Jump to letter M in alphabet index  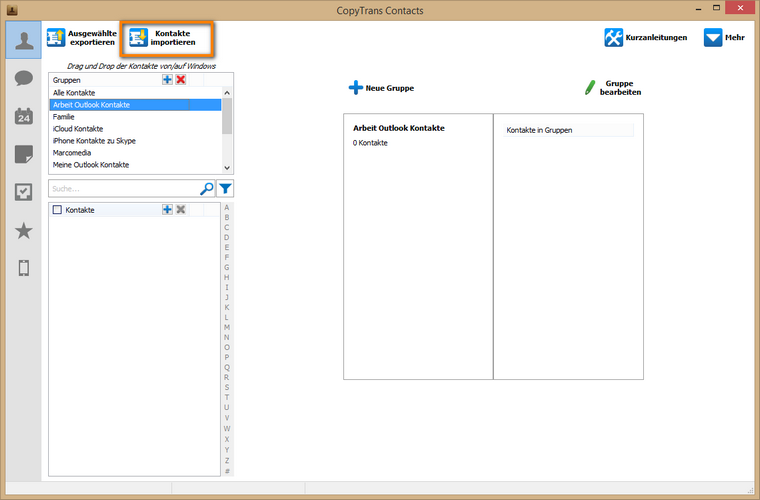pyautogui.click(x=227, y=327)
